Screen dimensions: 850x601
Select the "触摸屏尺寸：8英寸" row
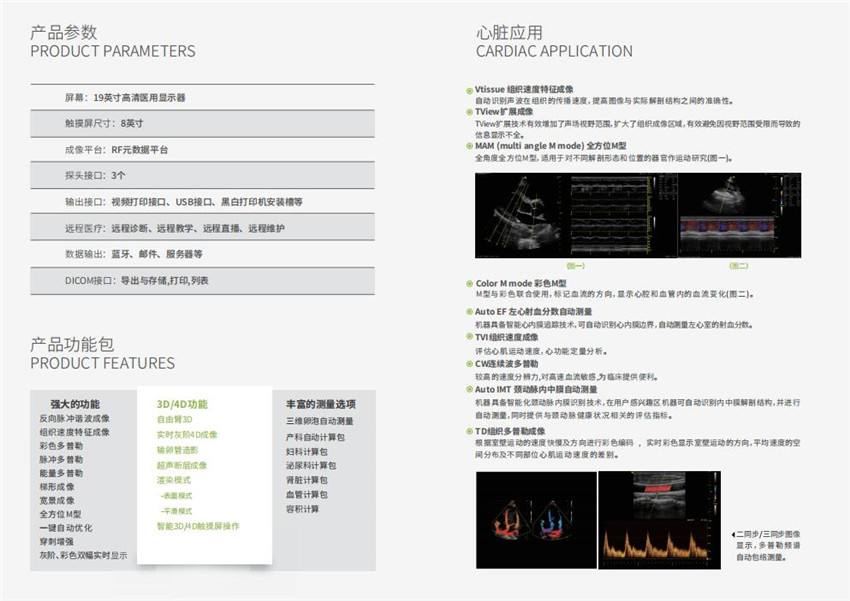(202, 124)
